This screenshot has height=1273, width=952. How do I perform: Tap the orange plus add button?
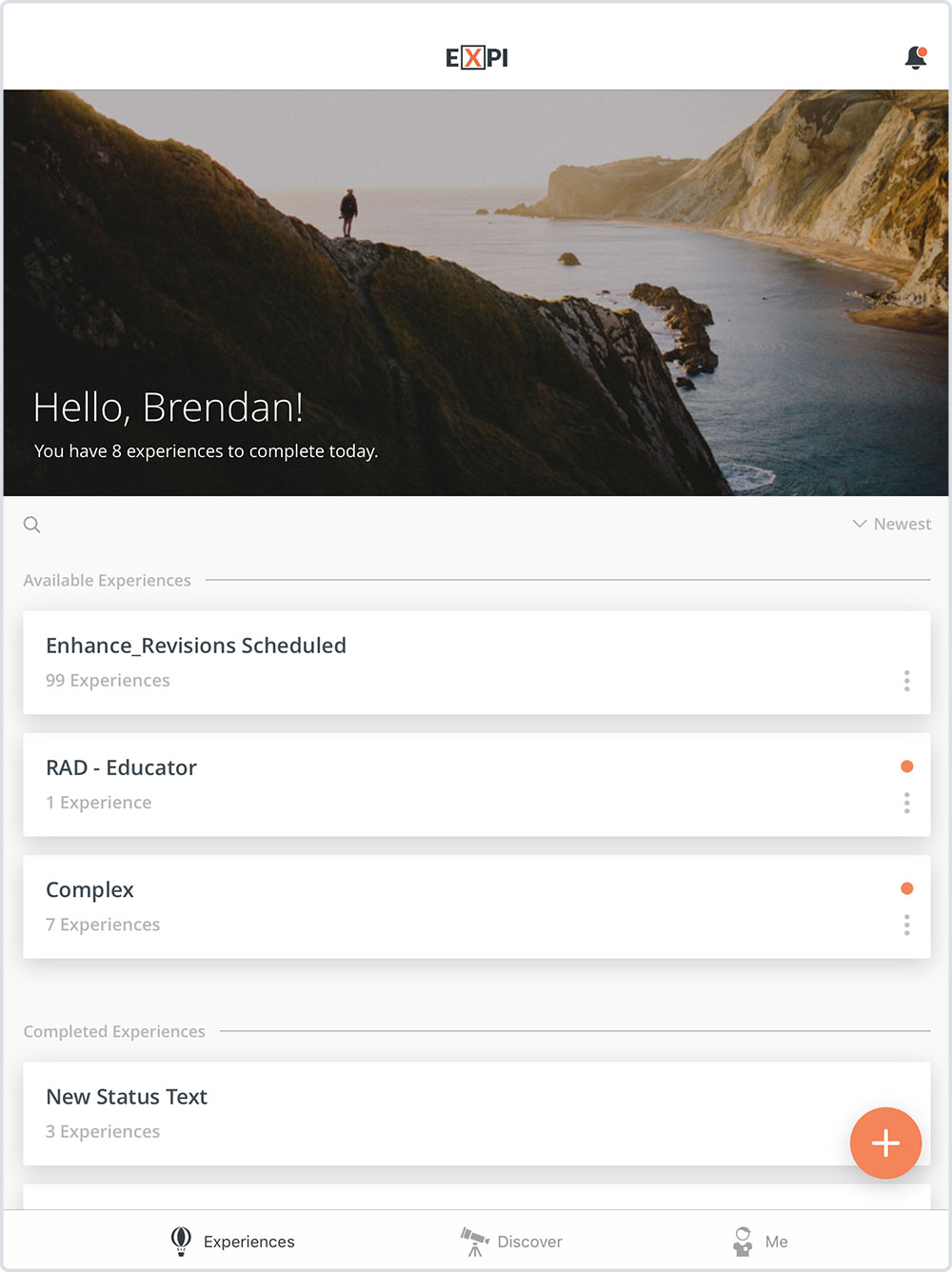885,1143
